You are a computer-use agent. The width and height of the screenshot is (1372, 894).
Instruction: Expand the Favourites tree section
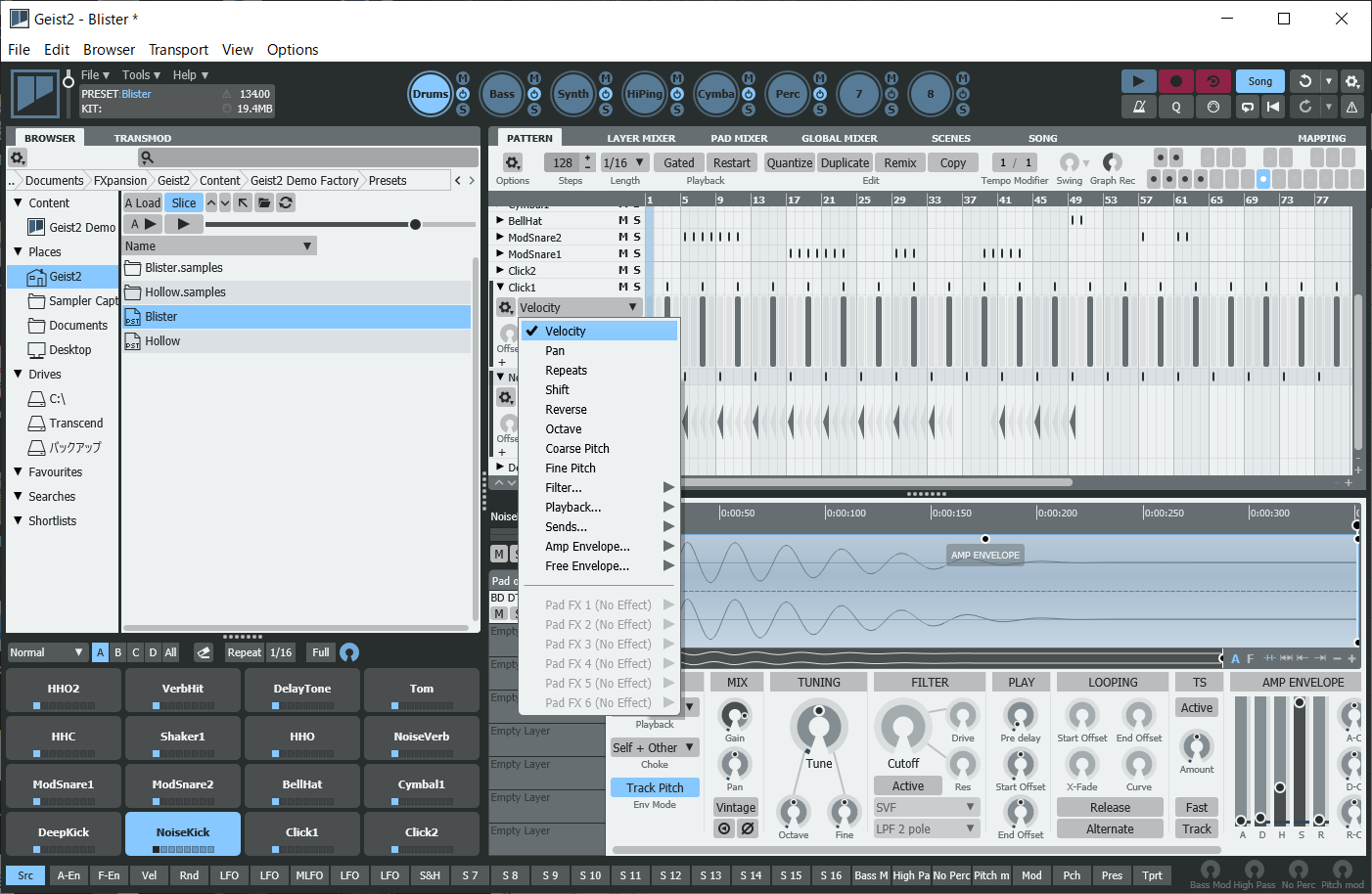18,471
